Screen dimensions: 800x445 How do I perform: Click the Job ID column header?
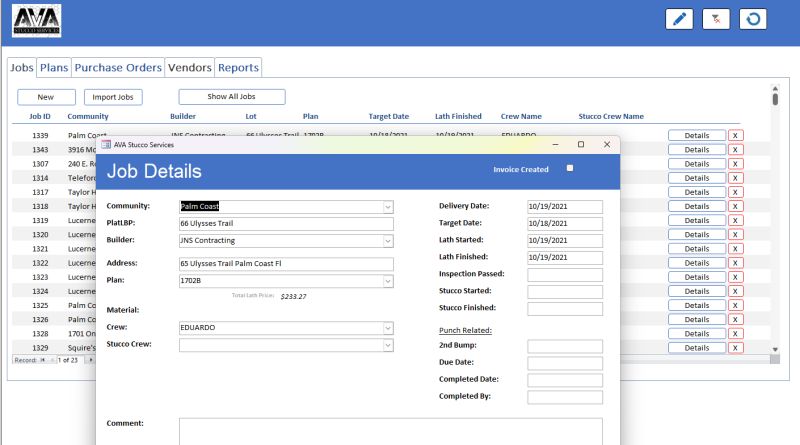click(x=40, y=116)
